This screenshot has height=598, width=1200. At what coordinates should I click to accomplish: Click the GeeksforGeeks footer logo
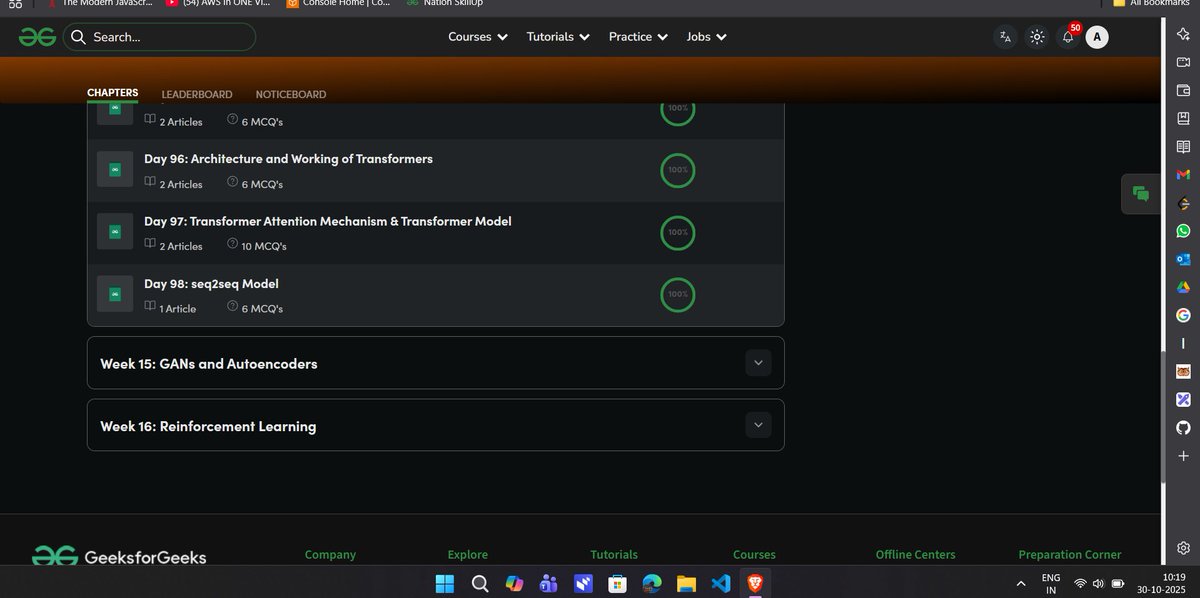tap(120, 557)
